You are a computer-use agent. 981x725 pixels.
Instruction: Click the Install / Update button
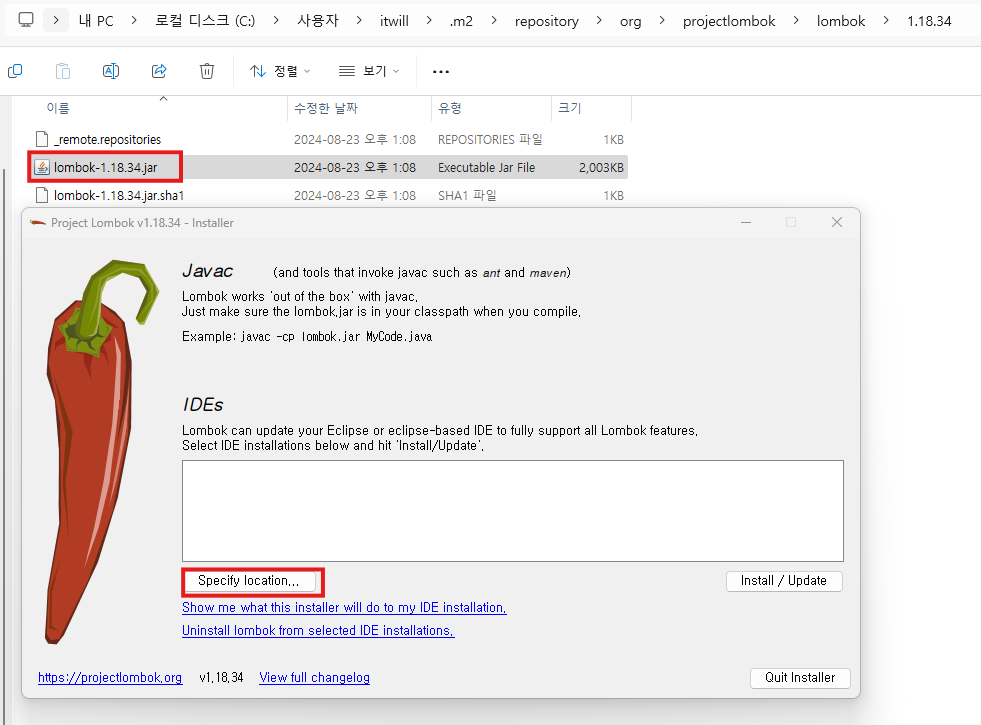[784, 581]
